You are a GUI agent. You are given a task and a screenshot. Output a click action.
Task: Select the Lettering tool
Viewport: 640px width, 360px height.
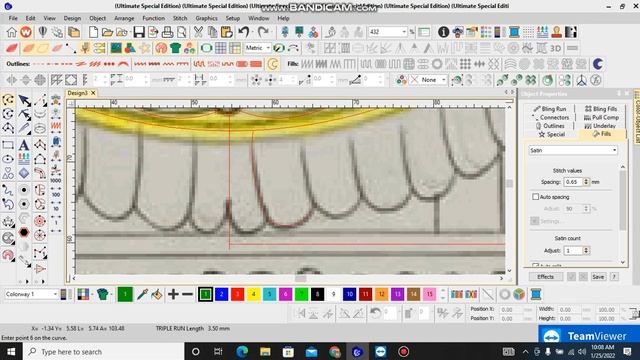coord(24,144)
